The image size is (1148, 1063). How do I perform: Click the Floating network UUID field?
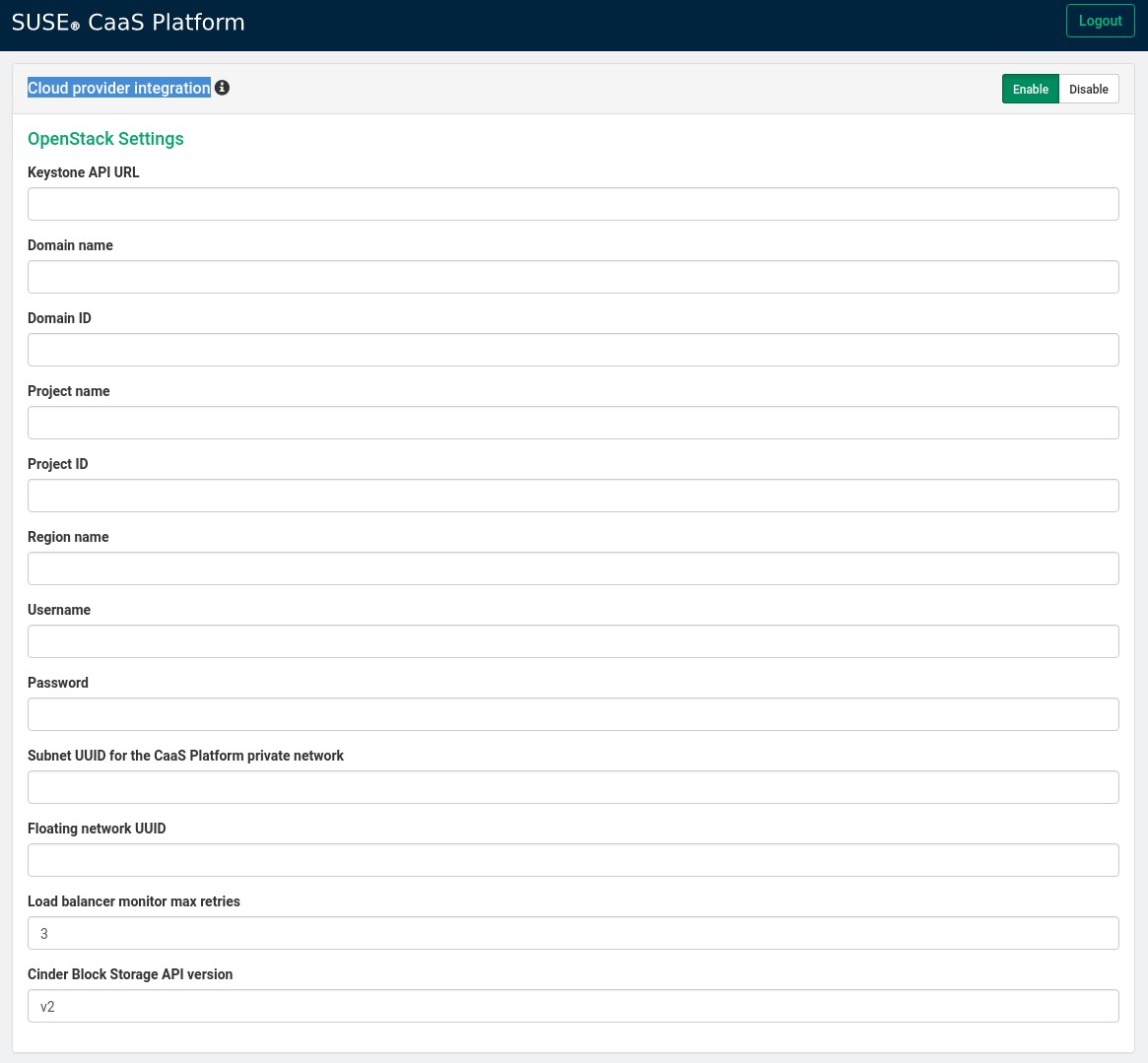coord(574,860)
